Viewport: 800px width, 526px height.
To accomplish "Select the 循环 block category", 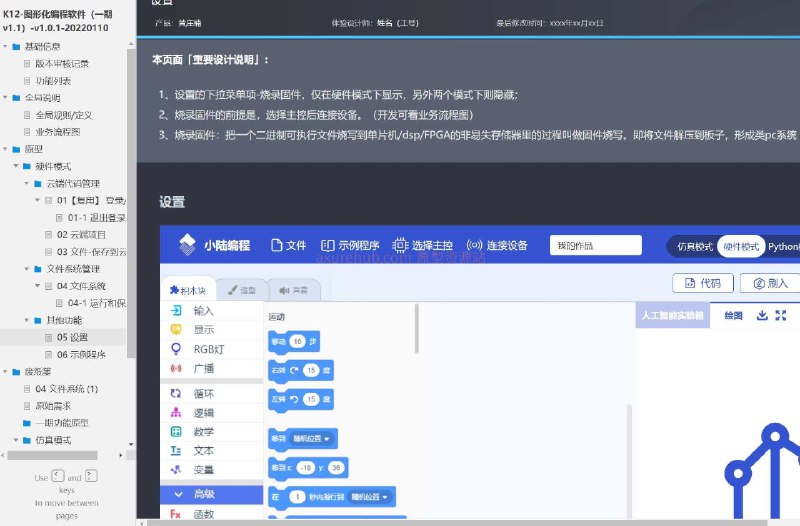I will pos(211,393).
